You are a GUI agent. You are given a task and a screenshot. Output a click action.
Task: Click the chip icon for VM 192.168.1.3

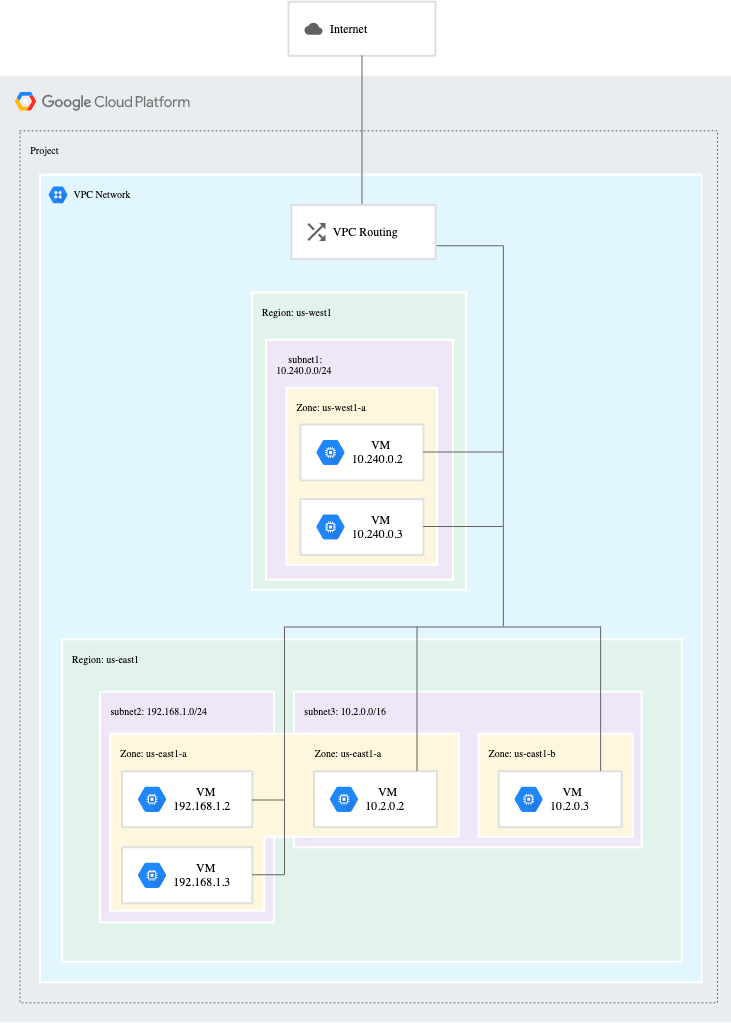click(x=152, y=875)
